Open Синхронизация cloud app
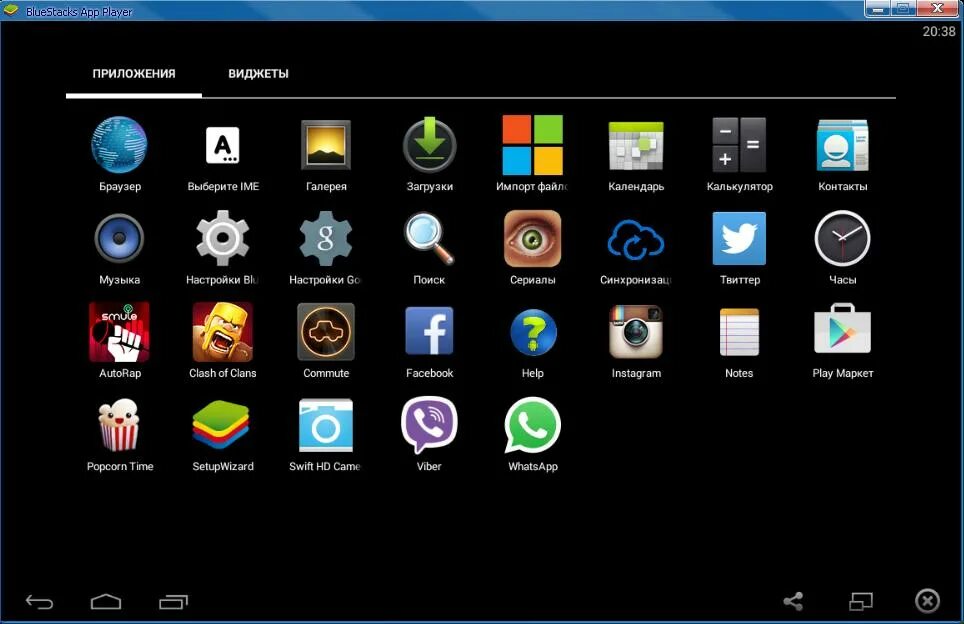964x624 pixels. (636, 240)
